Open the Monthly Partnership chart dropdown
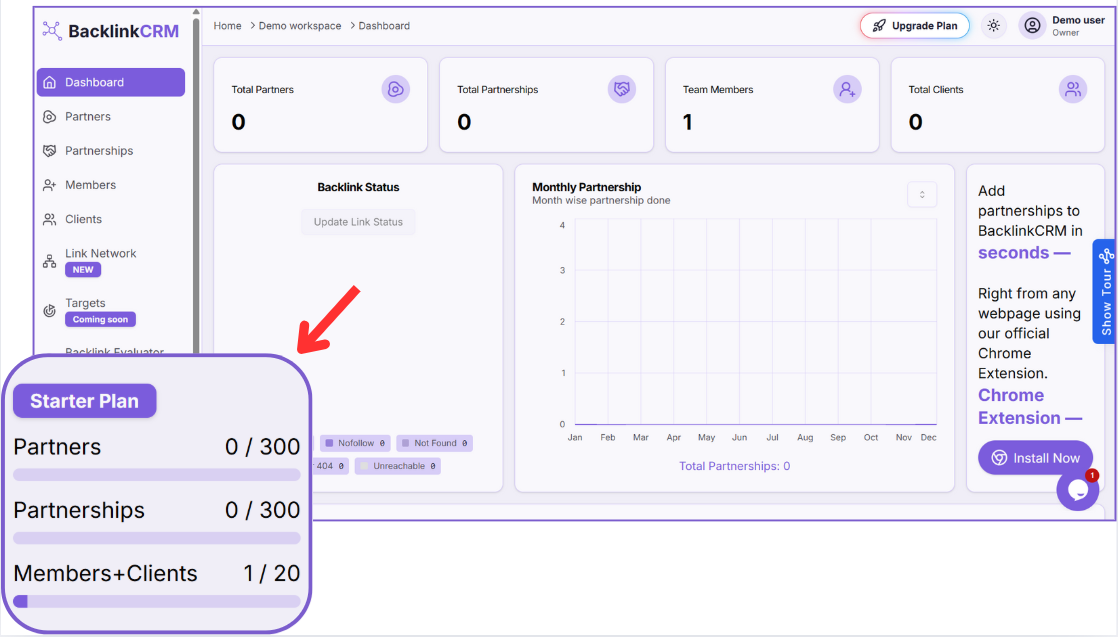This screenshot has width=1118, height=637. (x=922, y=195)
